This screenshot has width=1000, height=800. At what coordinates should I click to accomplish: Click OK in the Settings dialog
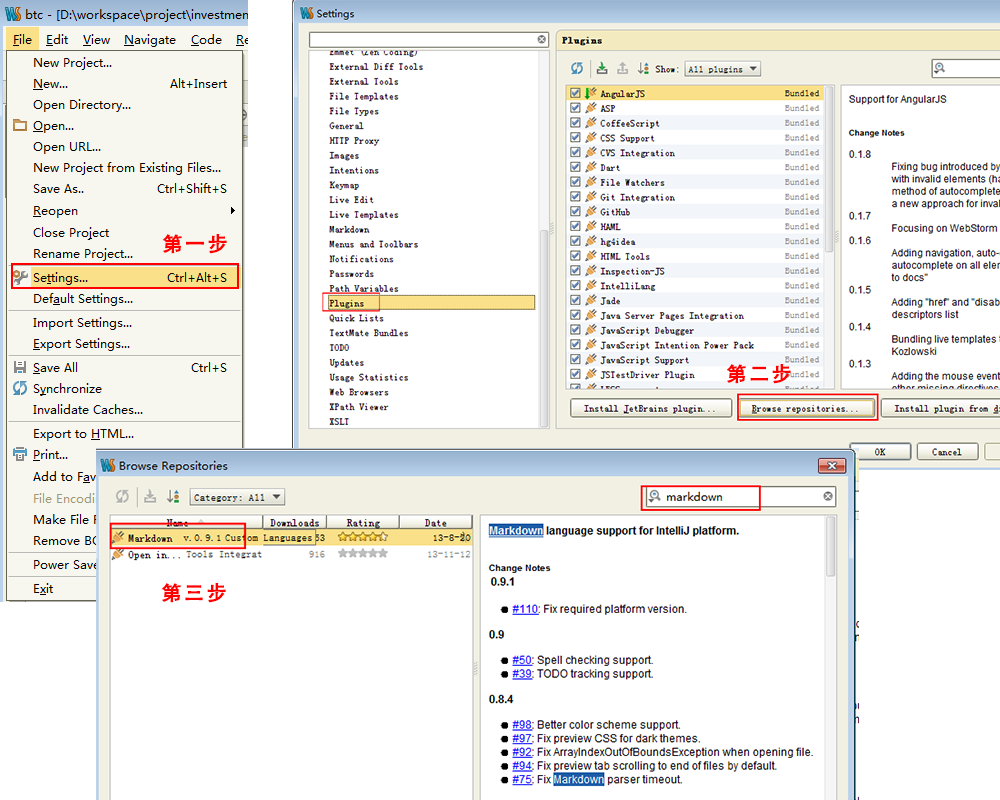point(880,452)
